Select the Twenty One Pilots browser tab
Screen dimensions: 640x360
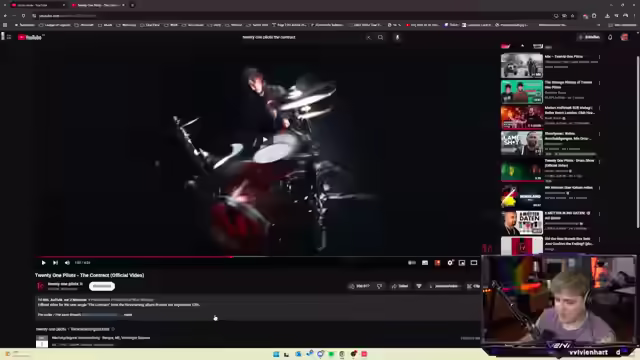98,5
